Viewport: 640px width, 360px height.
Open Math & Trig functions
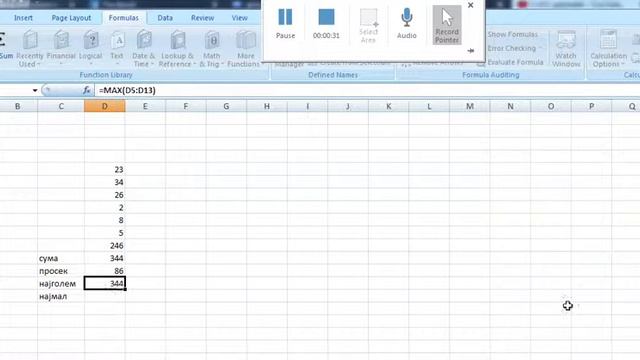pyautogui.click(x=211, y=48)
